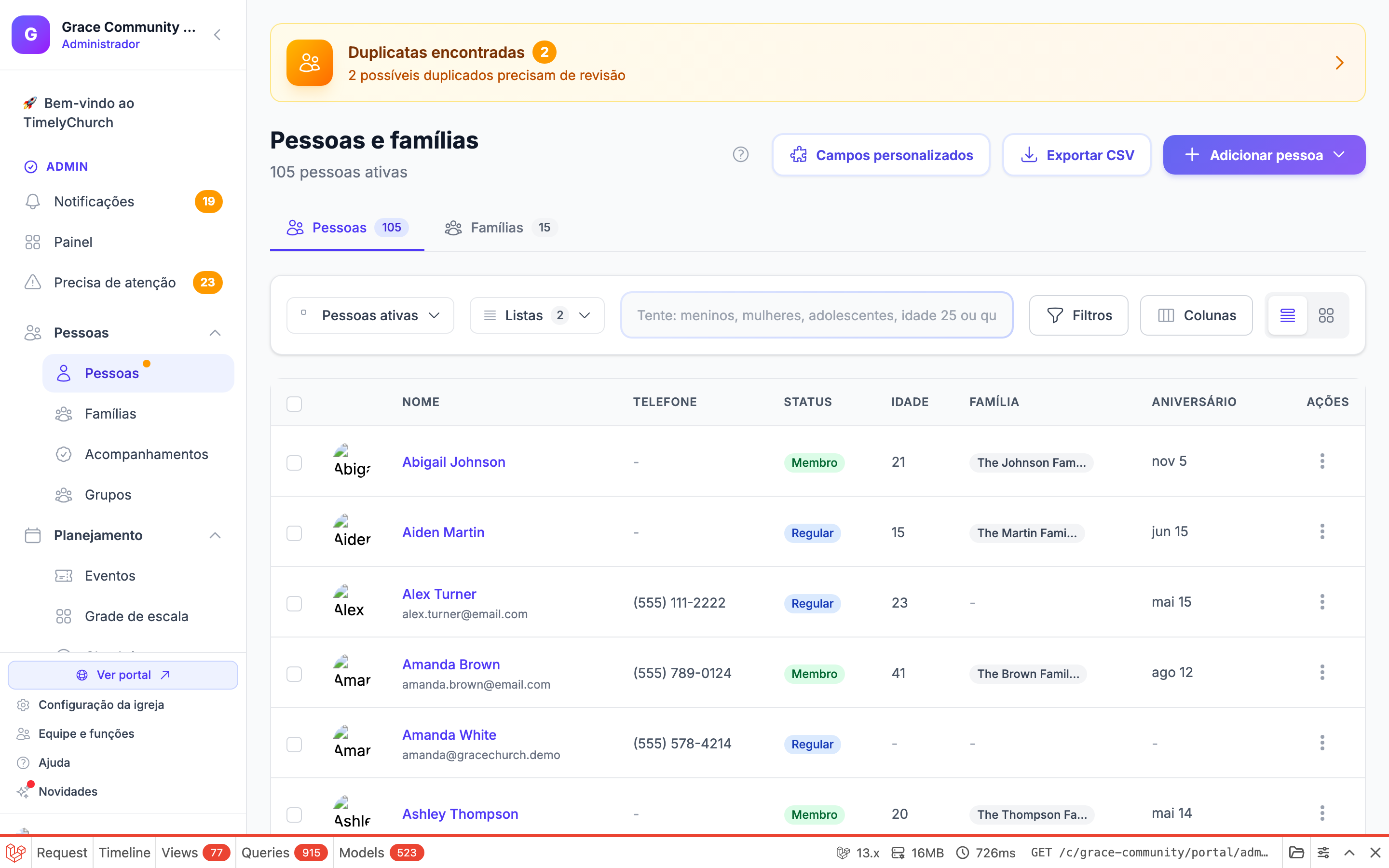
Task: Click Campos personalizados button
Action: [881, 155]
